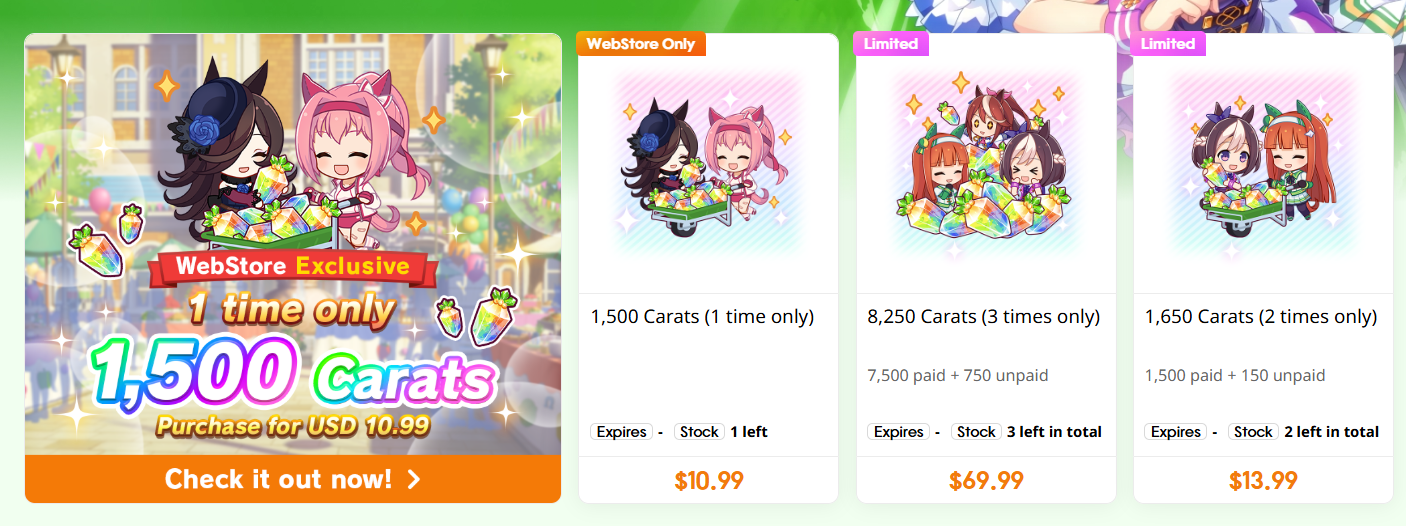This screenshot has height=526, width=1406.
Task: Click the Stock tag showing 1 left
Action: click(x=699, y=432)
